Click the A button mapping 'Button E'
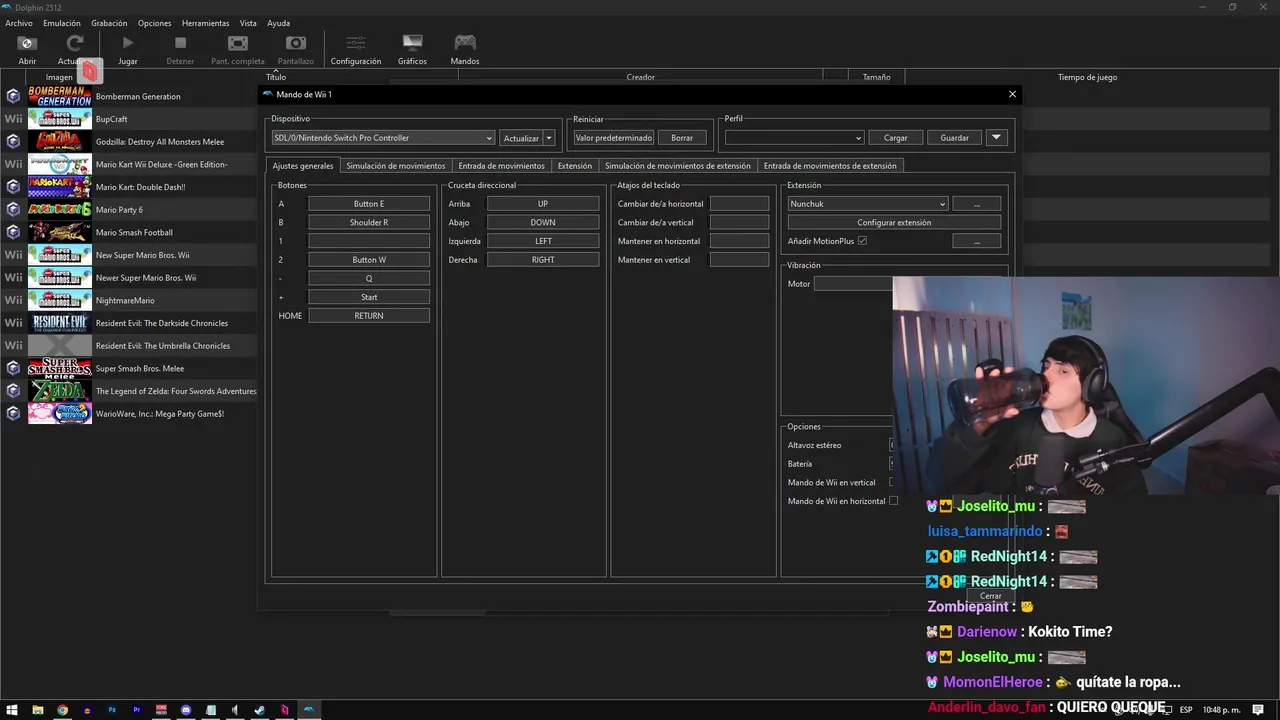This screenshot has width=1280, height=720. click(x=369, y=204)
